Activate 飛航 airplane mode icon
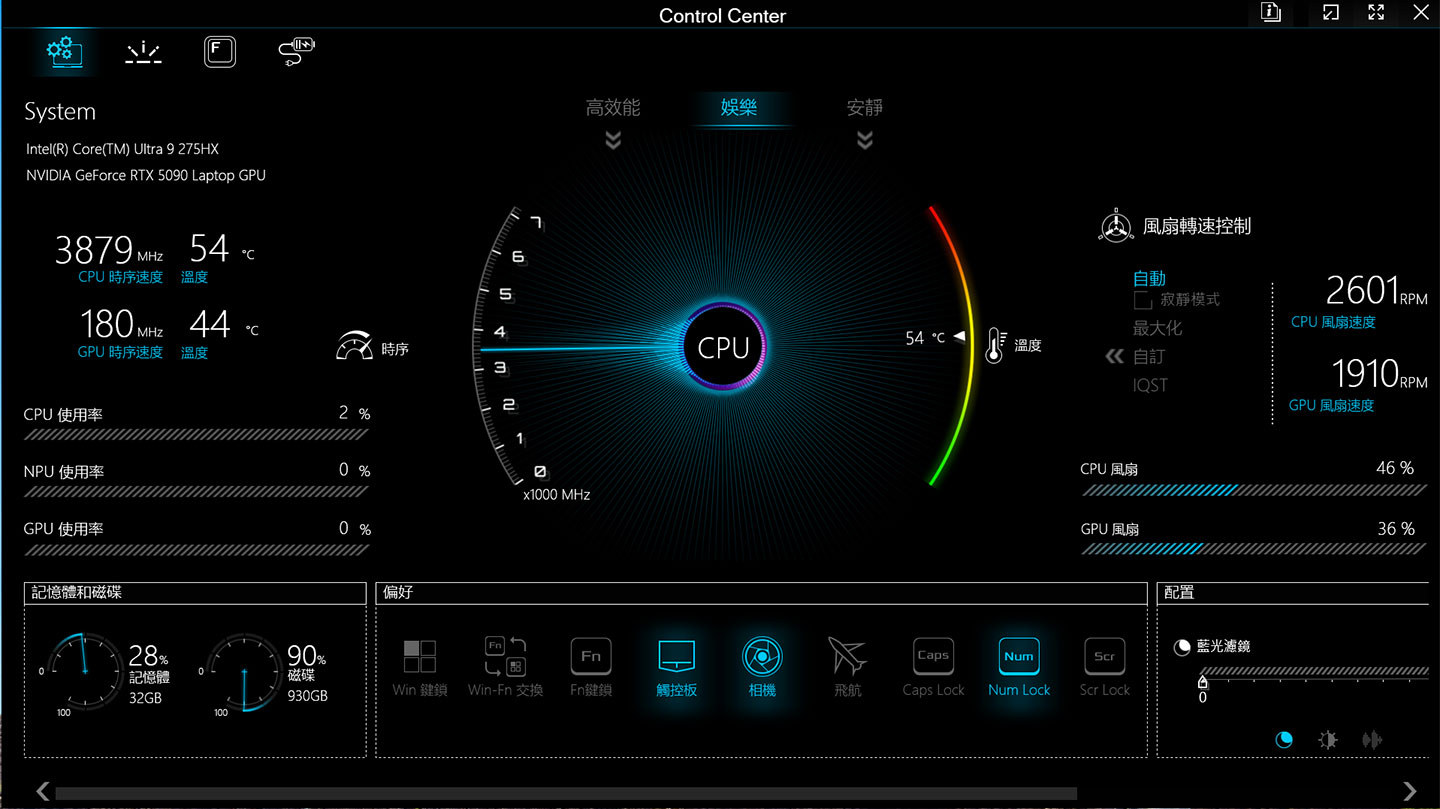 point(847,657)
